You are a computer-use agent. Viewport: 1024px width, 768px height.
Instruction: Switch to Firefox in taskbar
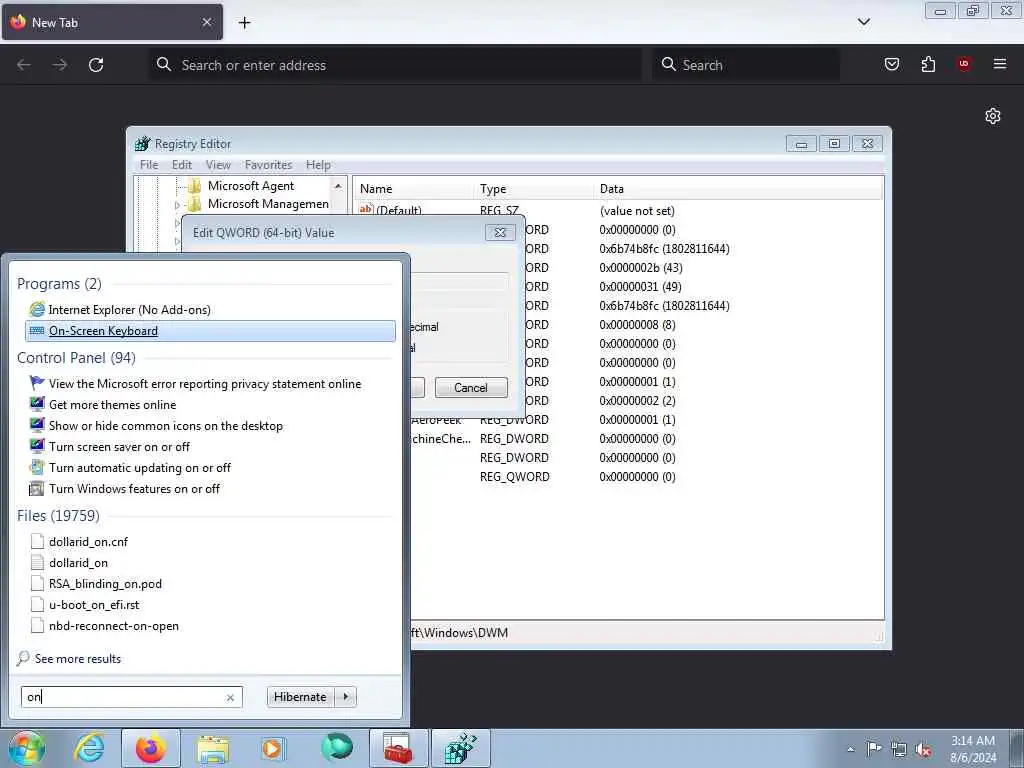[x=151, y=748]
